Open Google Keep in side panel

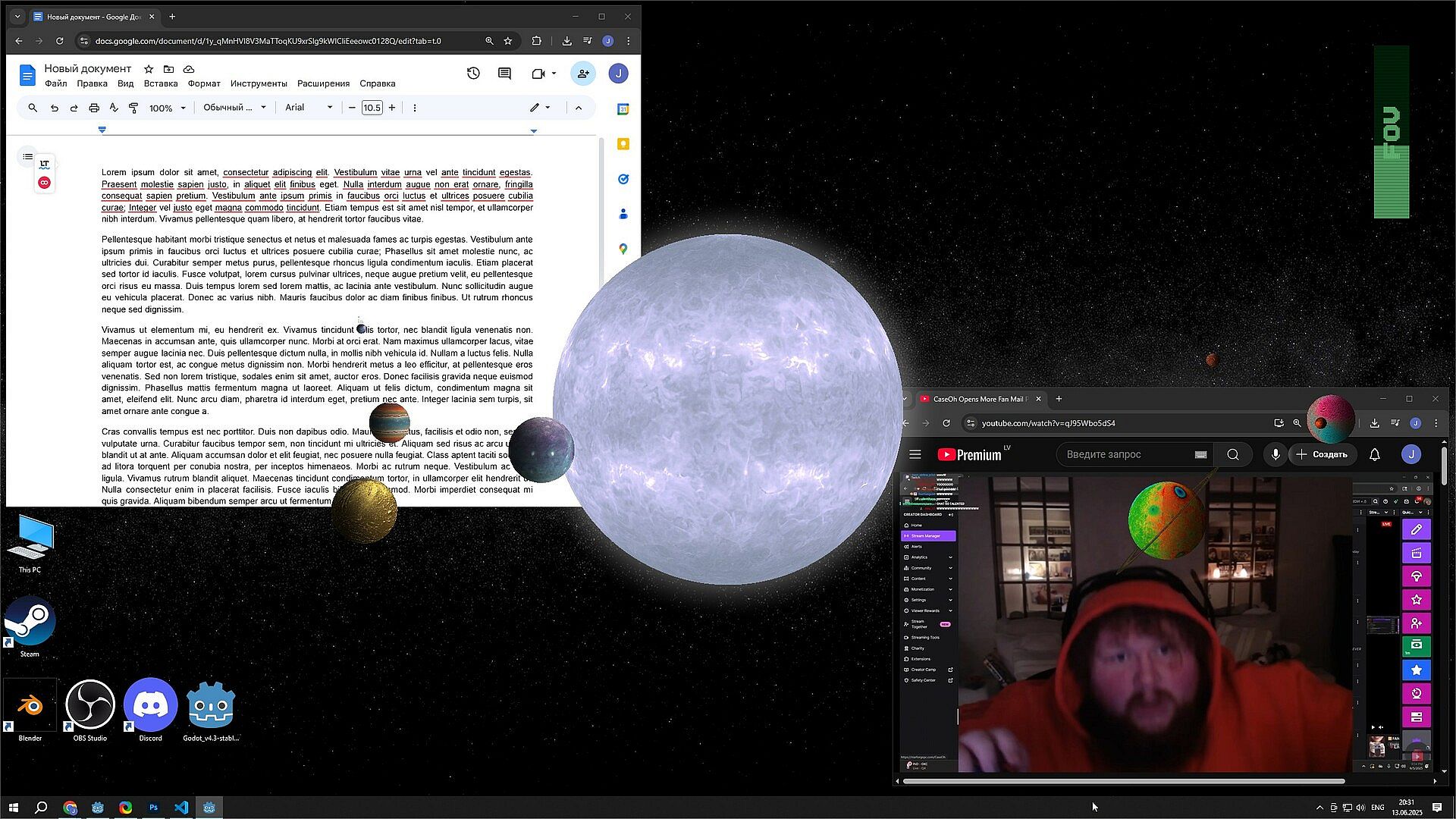click(623, 144)
